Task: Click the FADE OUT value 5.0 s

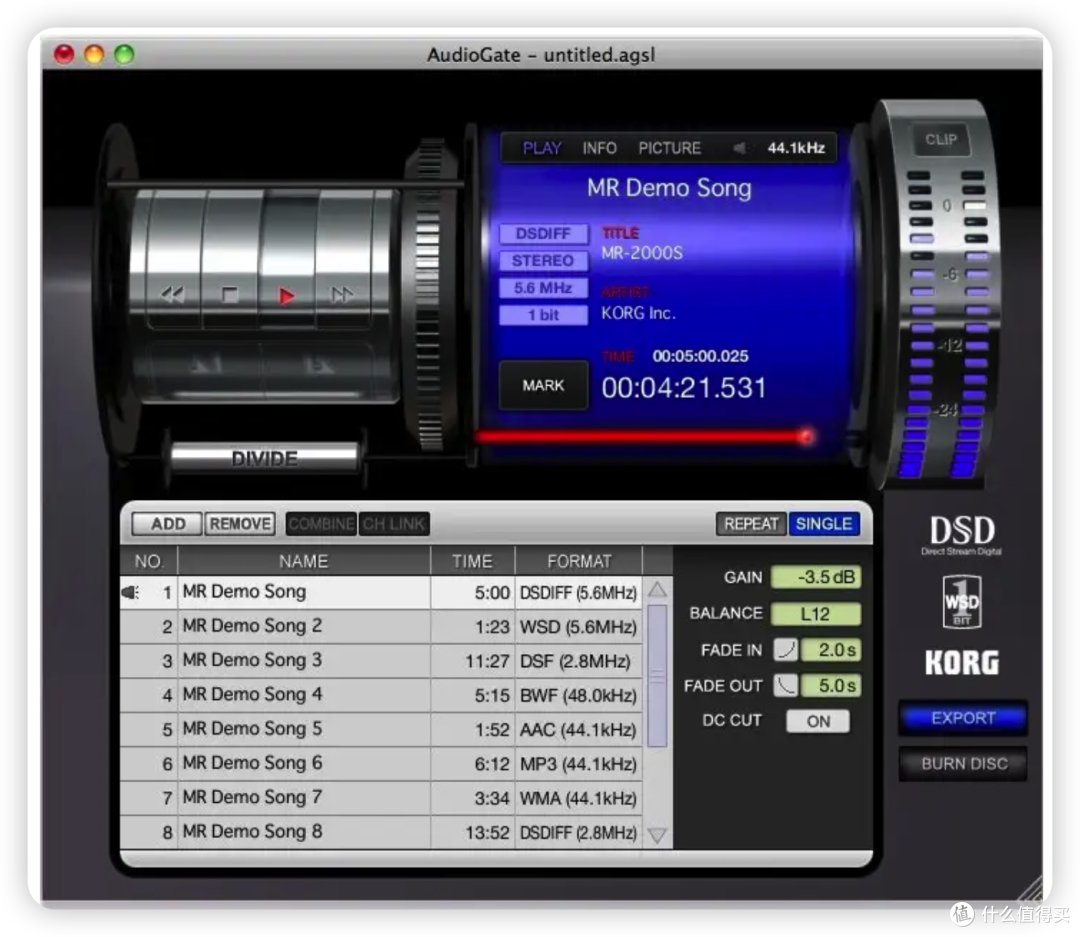Action: coord(831,686)
